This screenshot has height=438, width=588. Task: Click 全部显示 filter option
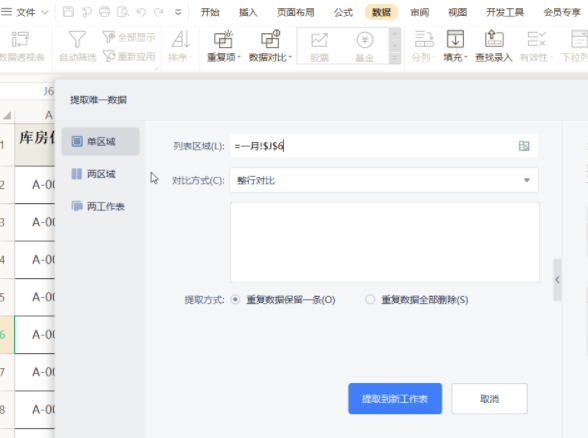coord(129,37)
